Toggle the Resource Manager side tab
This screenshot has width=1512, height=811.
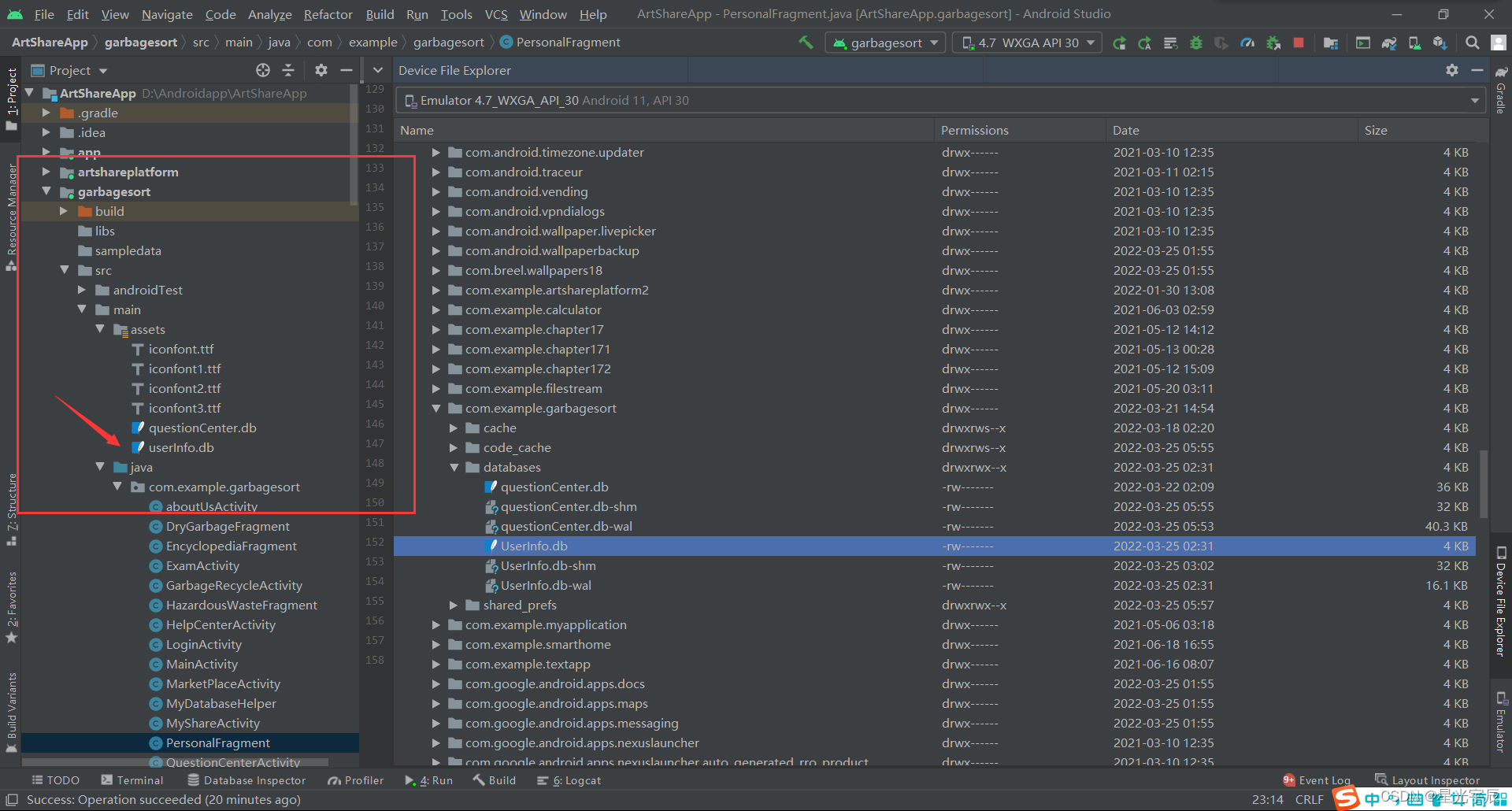[x=11, y=217]
